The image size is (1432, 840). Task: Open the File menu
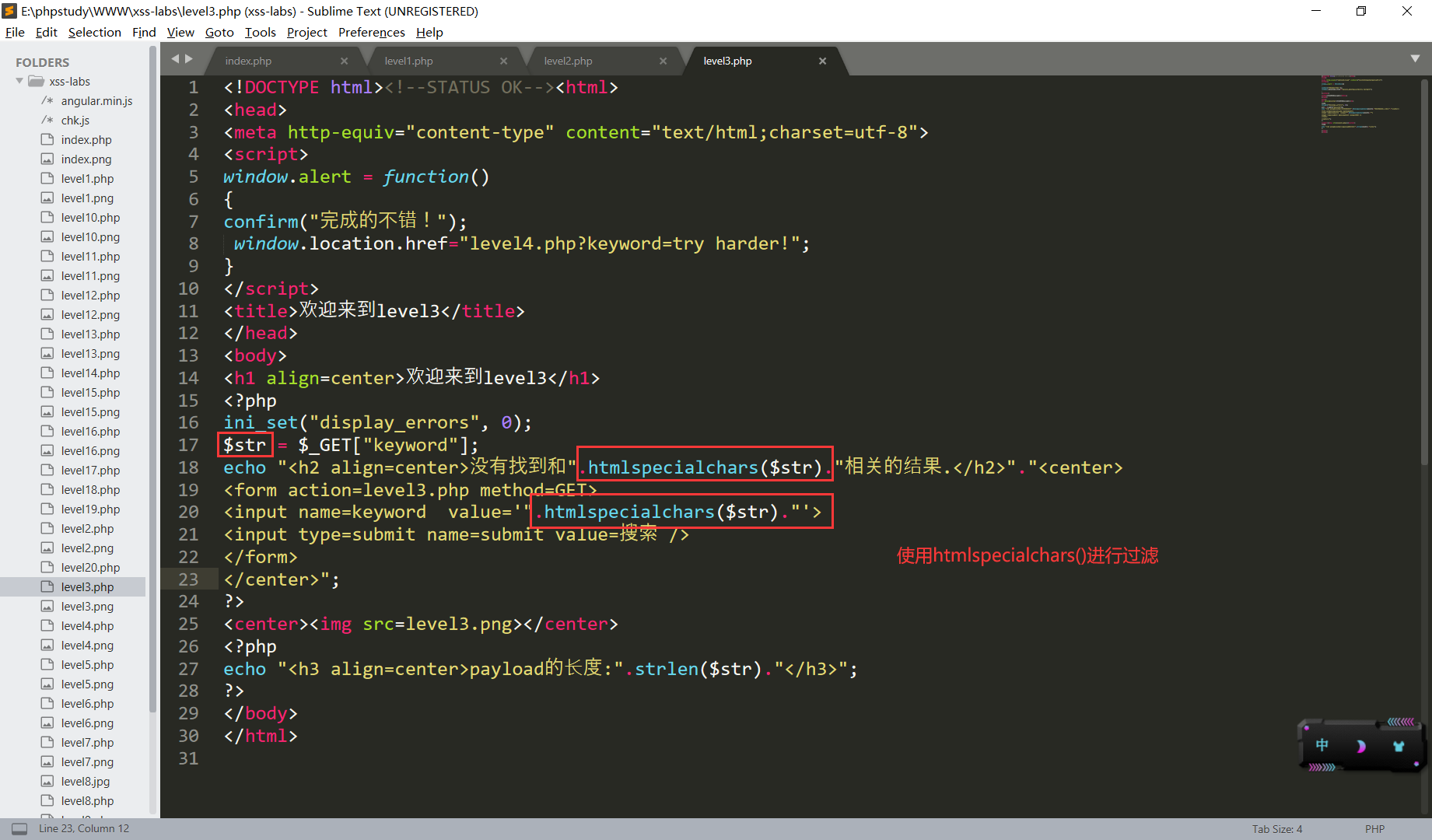coord(15,32)
